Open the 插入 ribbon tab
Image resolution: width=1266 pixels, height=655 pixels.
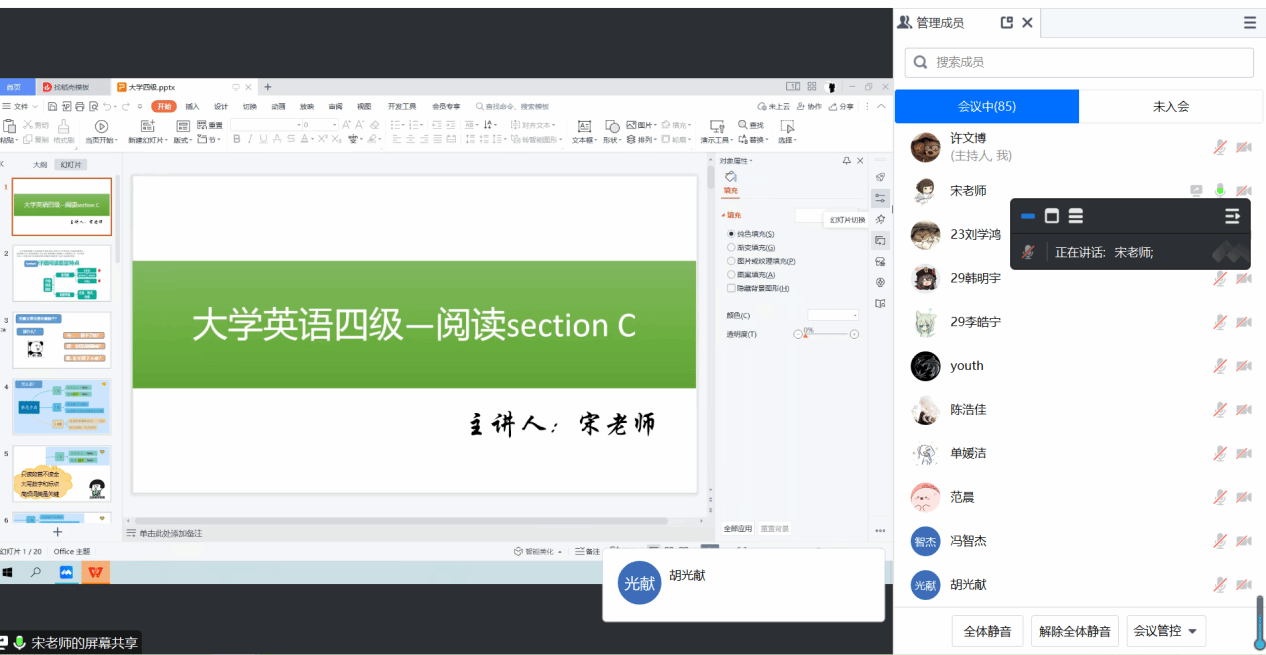pyautogui.click(x=192, y=106)
